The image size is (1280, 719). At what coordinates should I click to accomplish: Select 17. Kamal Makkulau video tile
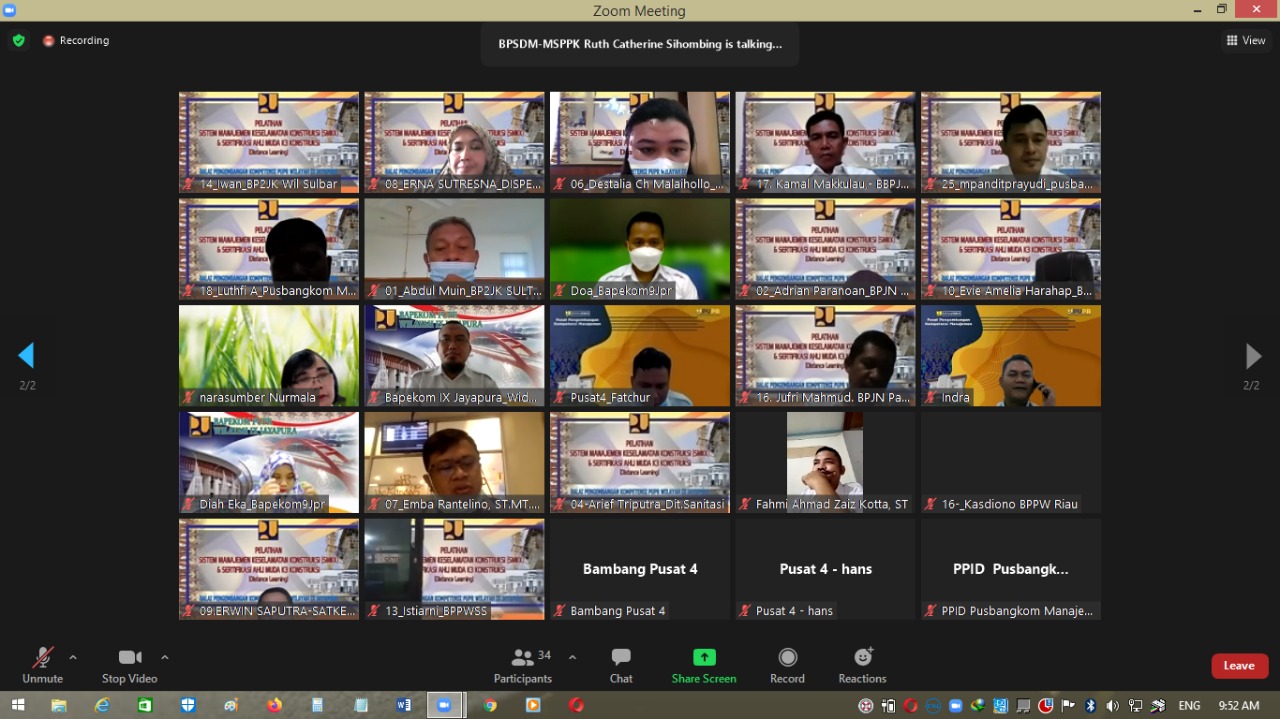(x=825, y=142)
